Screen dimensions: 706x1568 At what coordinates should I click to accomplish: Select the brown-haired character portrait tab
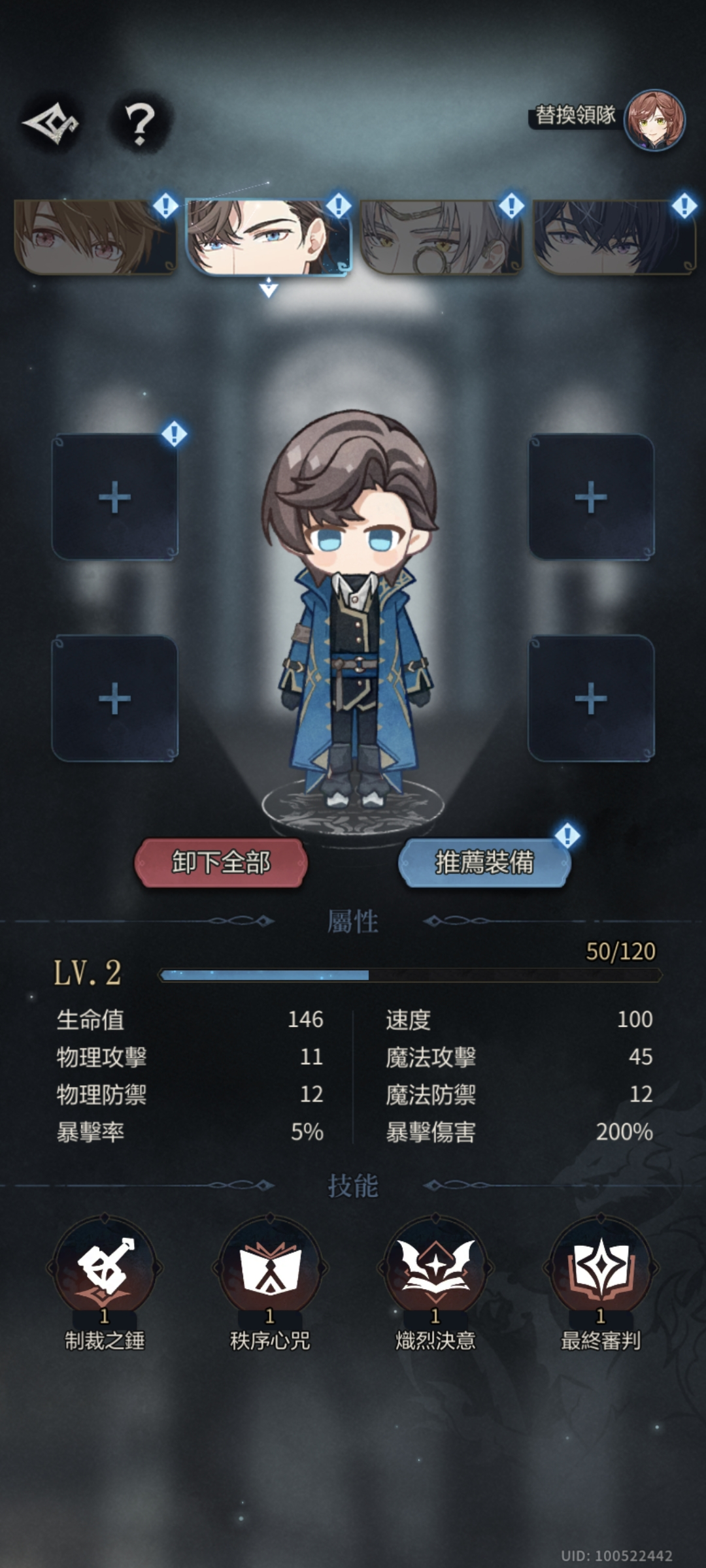[95, 237]
